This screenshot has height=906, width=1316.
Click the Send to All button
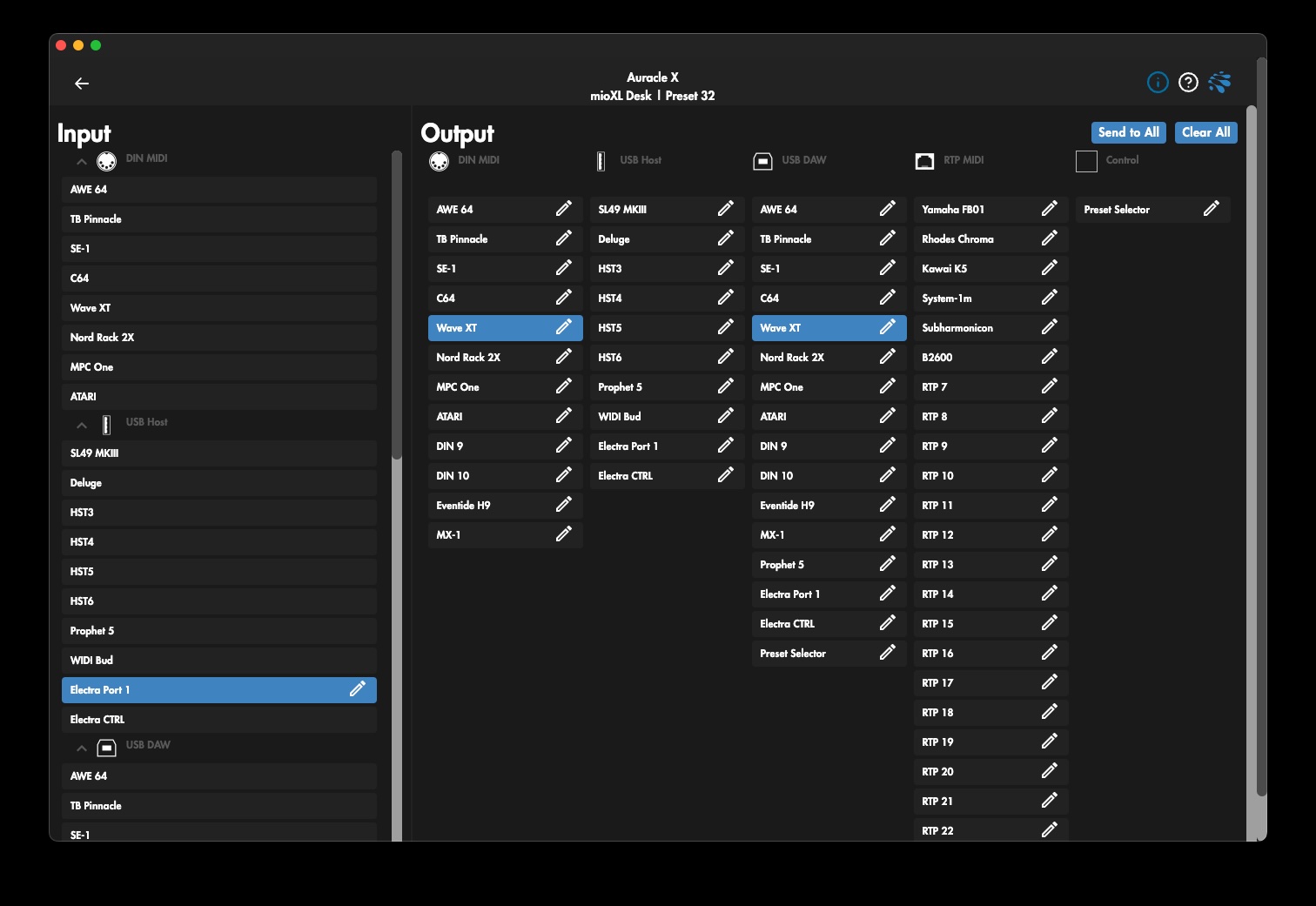(1128, 132)
